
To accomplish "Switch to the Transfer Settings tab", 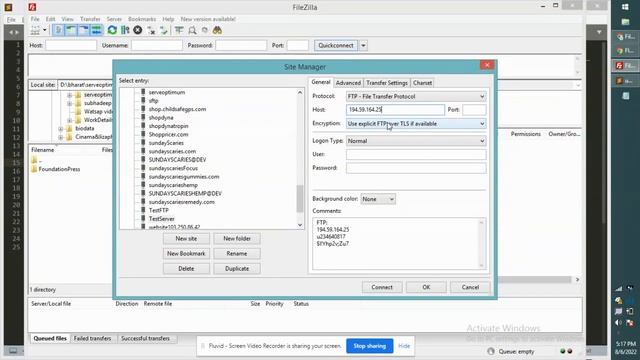I will tap(387, 83).
